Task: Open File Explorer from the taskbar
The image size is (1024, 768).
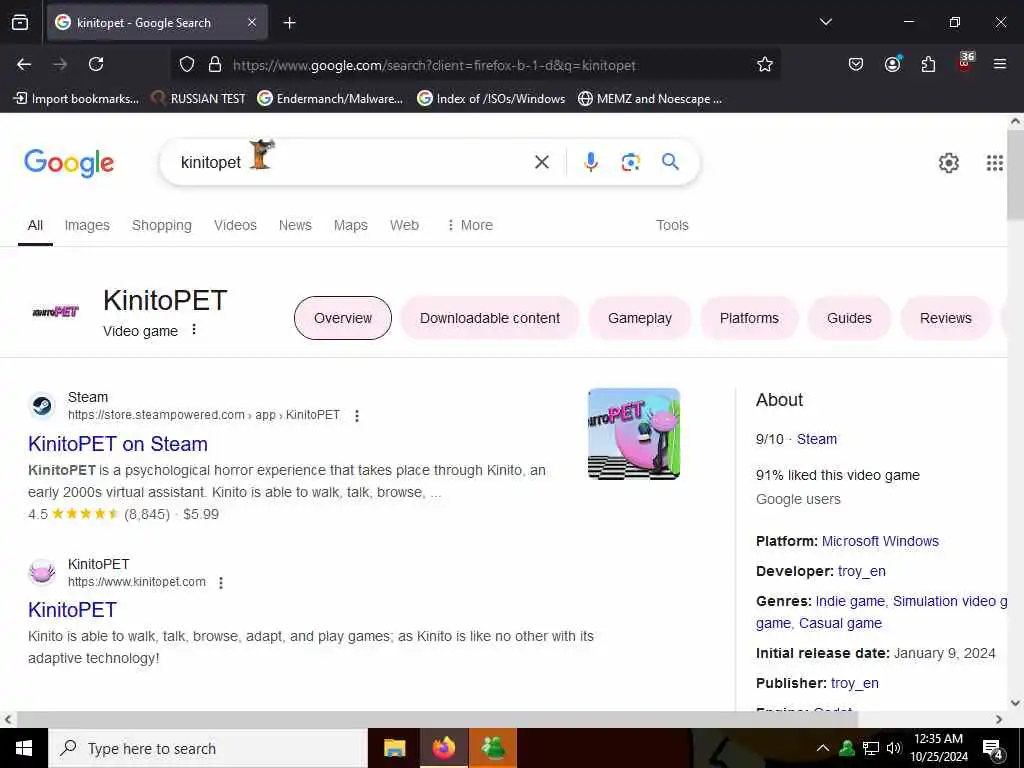Action: 394,748
